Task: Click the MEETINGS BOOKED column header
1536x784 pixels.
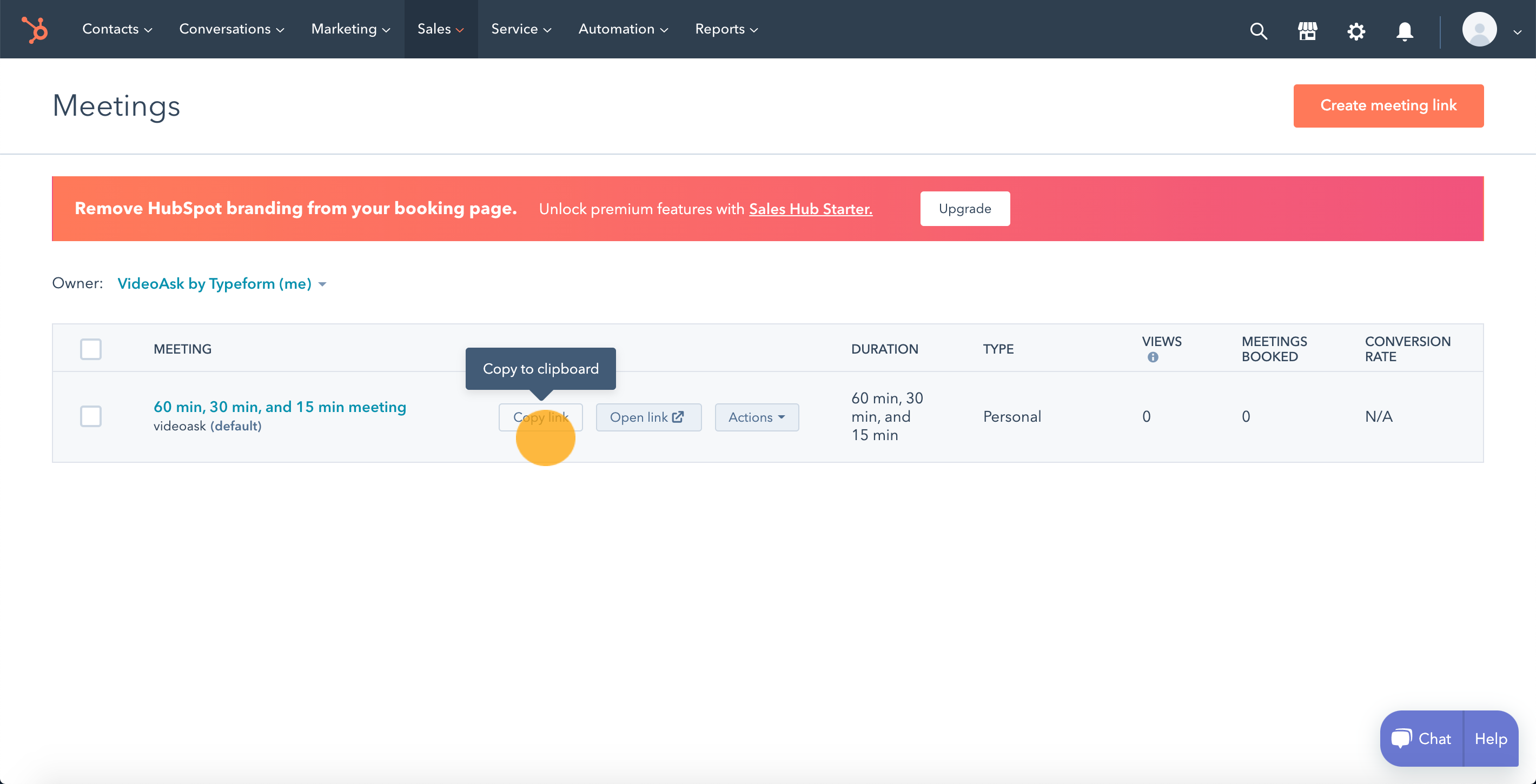Action: (x=1274, y=349)
